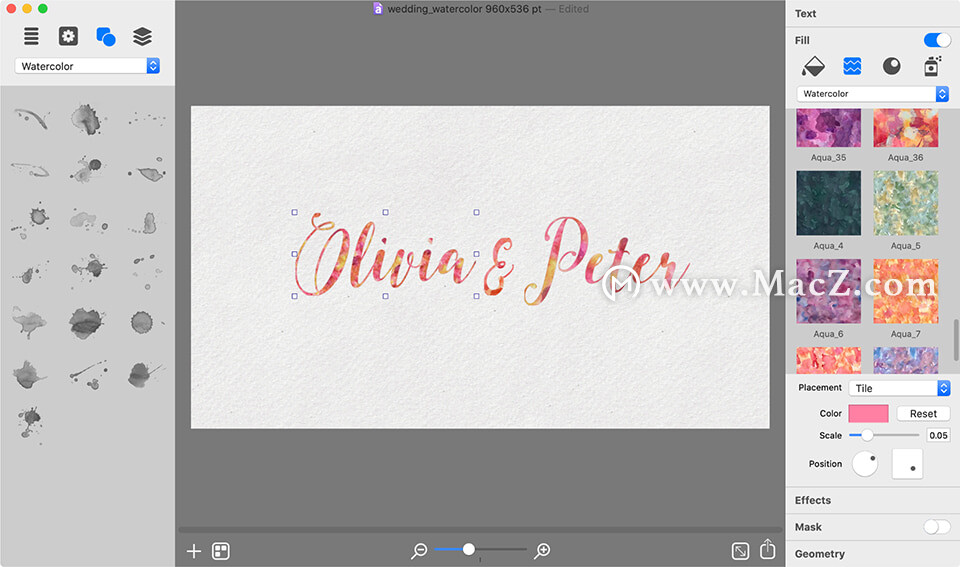Viewport: 960px width, 567px height.
Task: Pick the first watercolor brush stroke shape
Action: tap(31, 118)
